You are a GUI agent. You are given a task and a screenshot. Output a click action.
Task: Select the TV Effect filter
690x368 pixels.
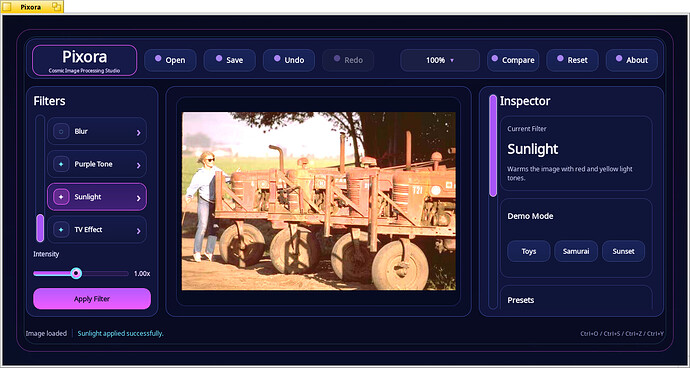tap(97, 230)
